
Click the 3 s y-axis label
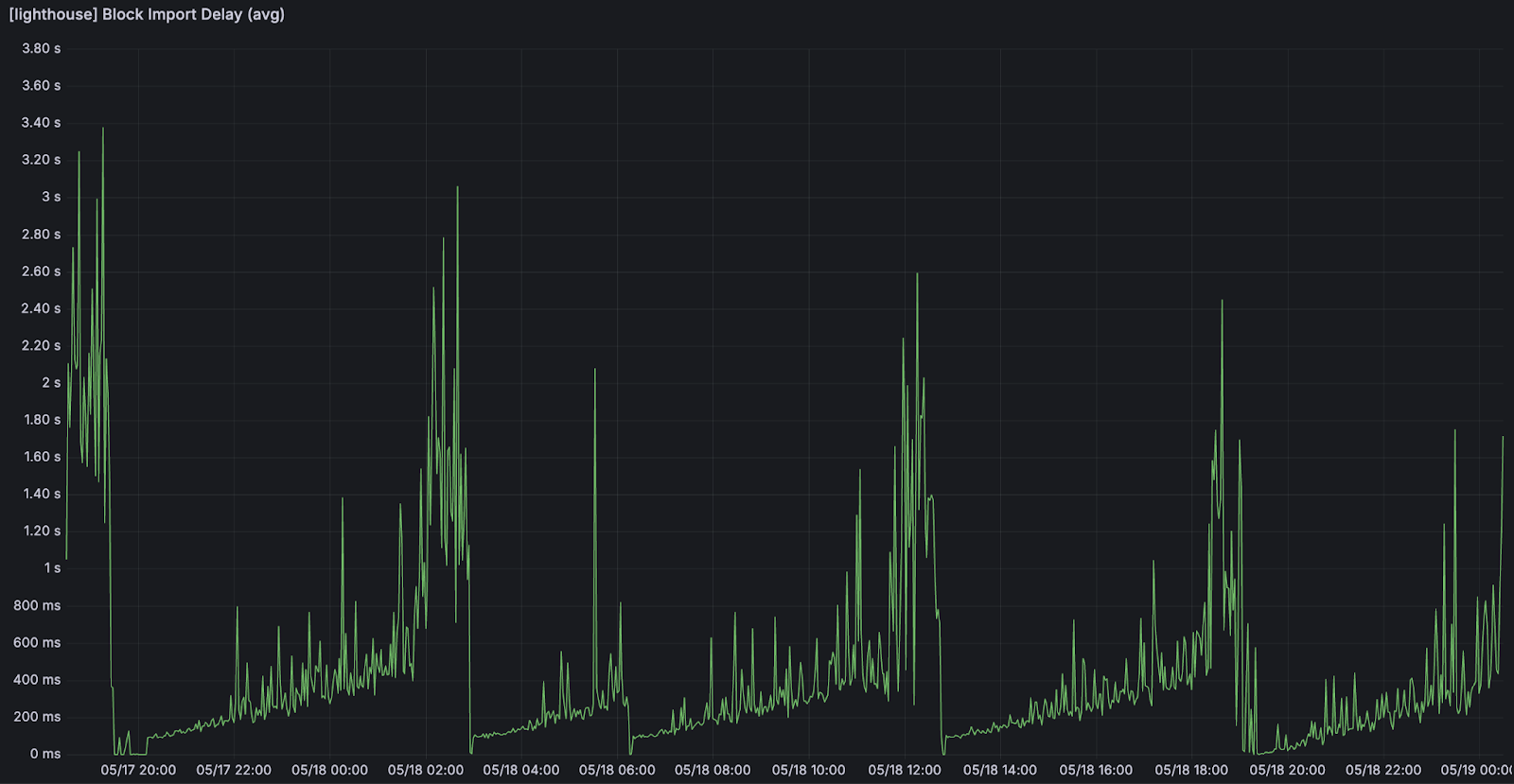pyautogui.click(x=50, y=197)
